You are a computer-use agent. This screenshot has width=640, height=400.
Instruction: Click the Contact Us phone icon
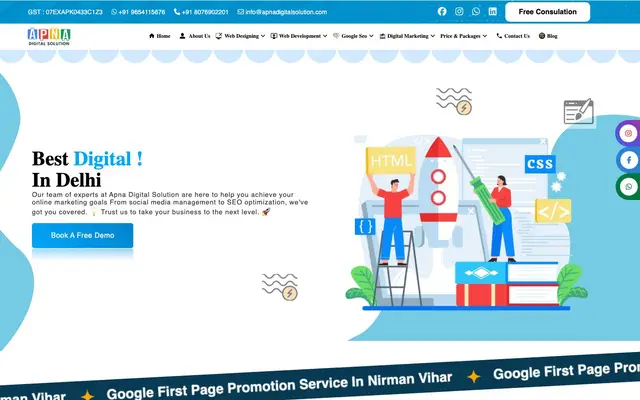point(499,36)
